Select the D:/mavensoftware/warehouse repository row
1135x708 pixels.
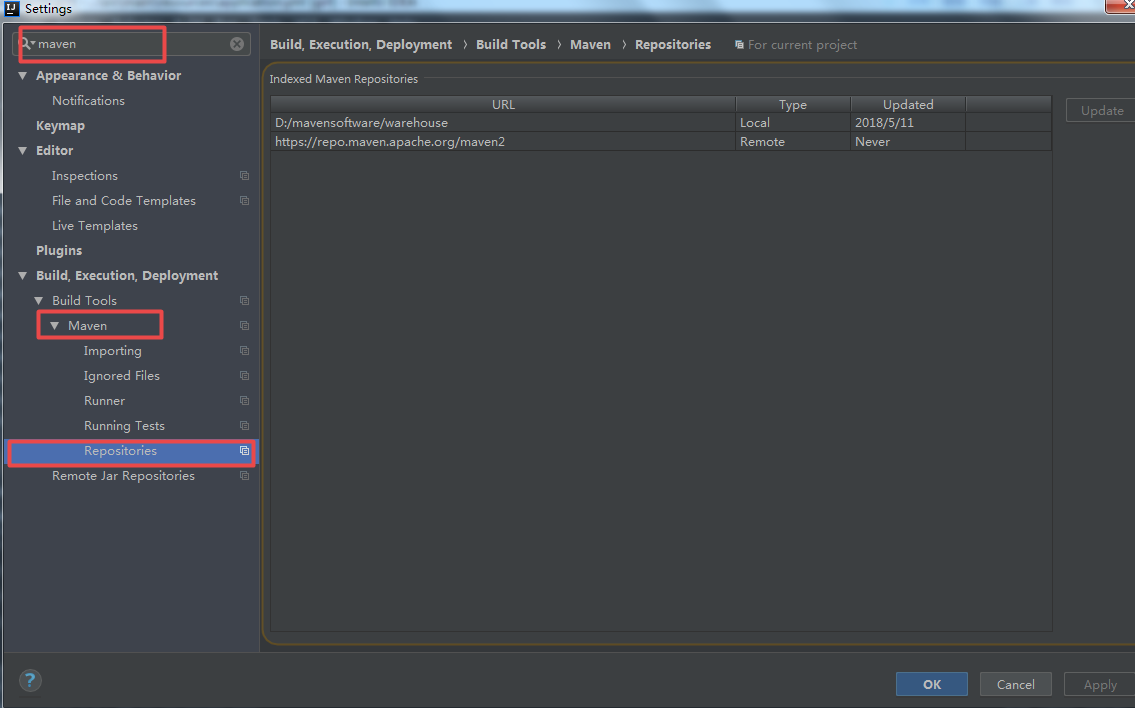tap(661, 122)
